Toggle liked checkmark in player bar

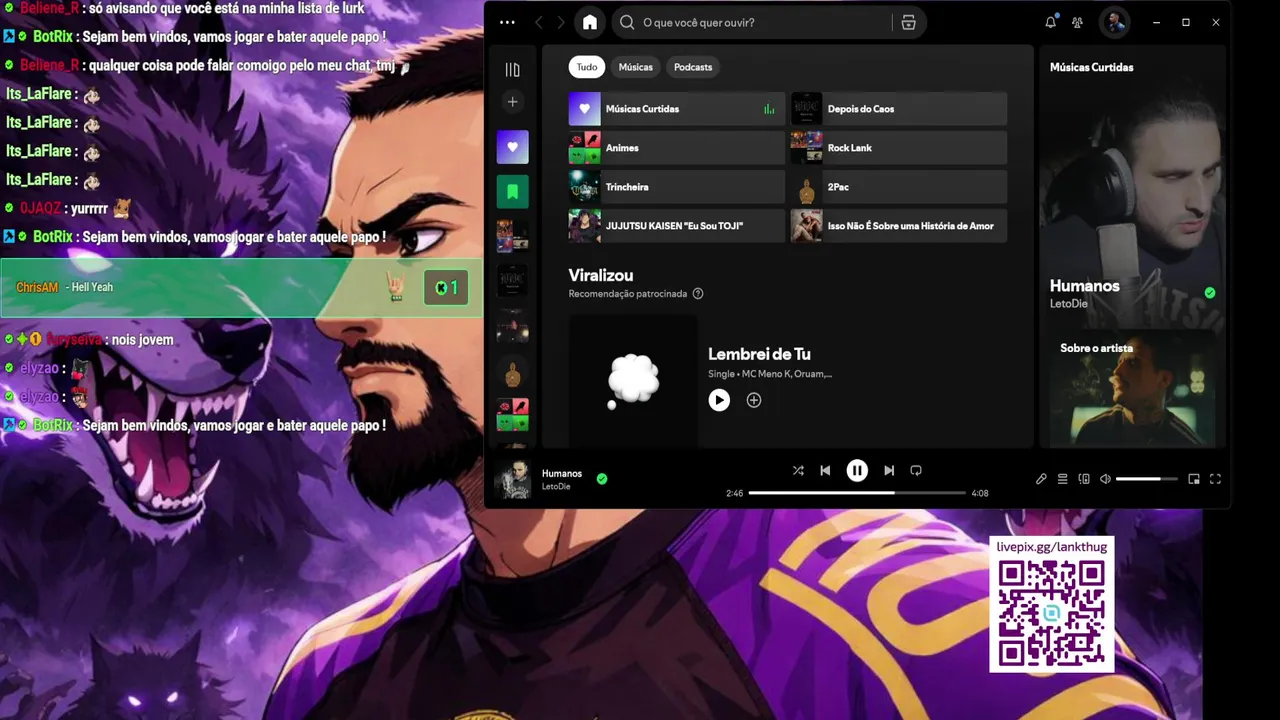tap(602, 479)
